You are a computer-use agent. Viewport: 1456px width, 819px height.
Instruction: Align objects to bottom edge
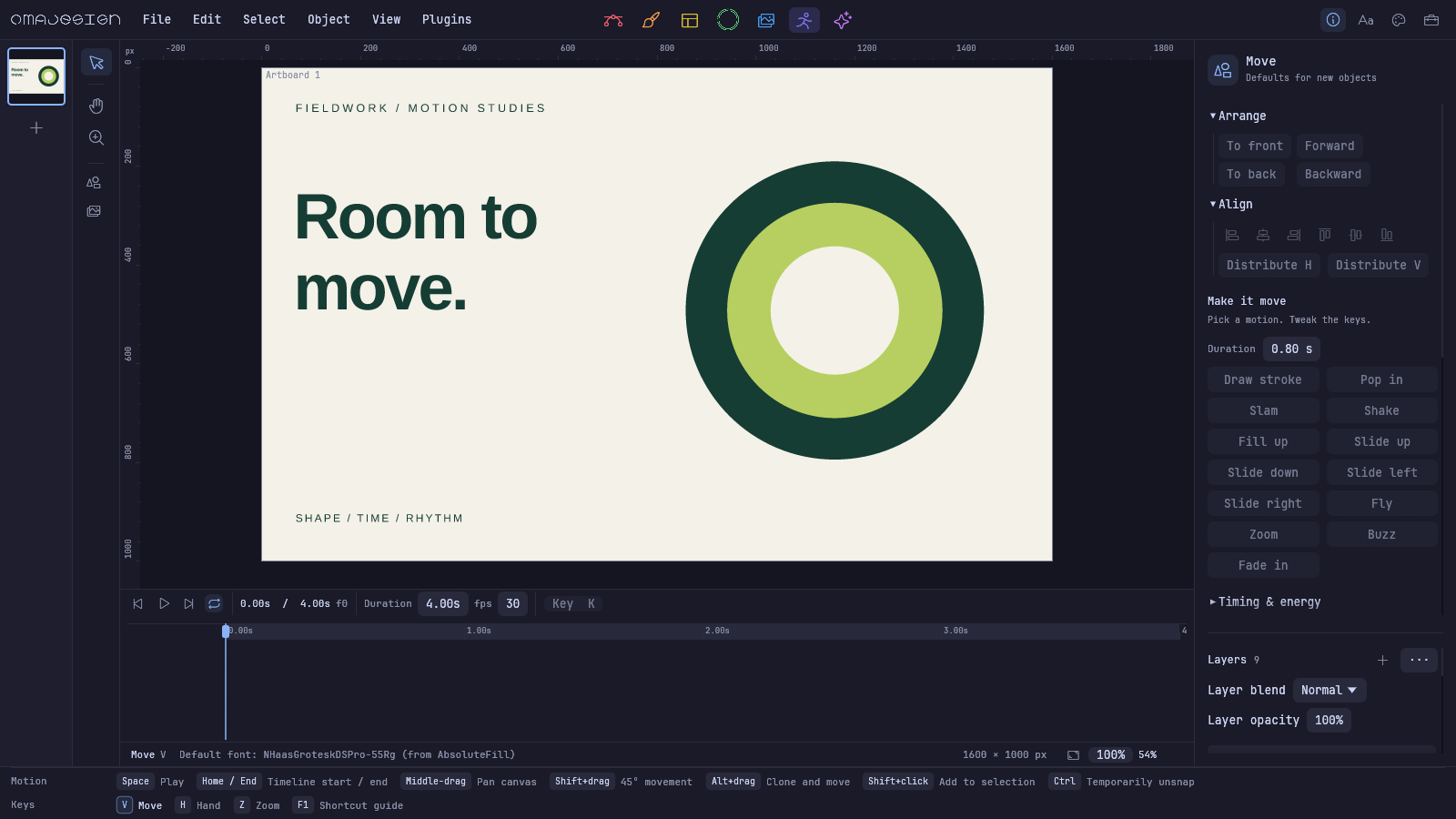point(1387,235)
